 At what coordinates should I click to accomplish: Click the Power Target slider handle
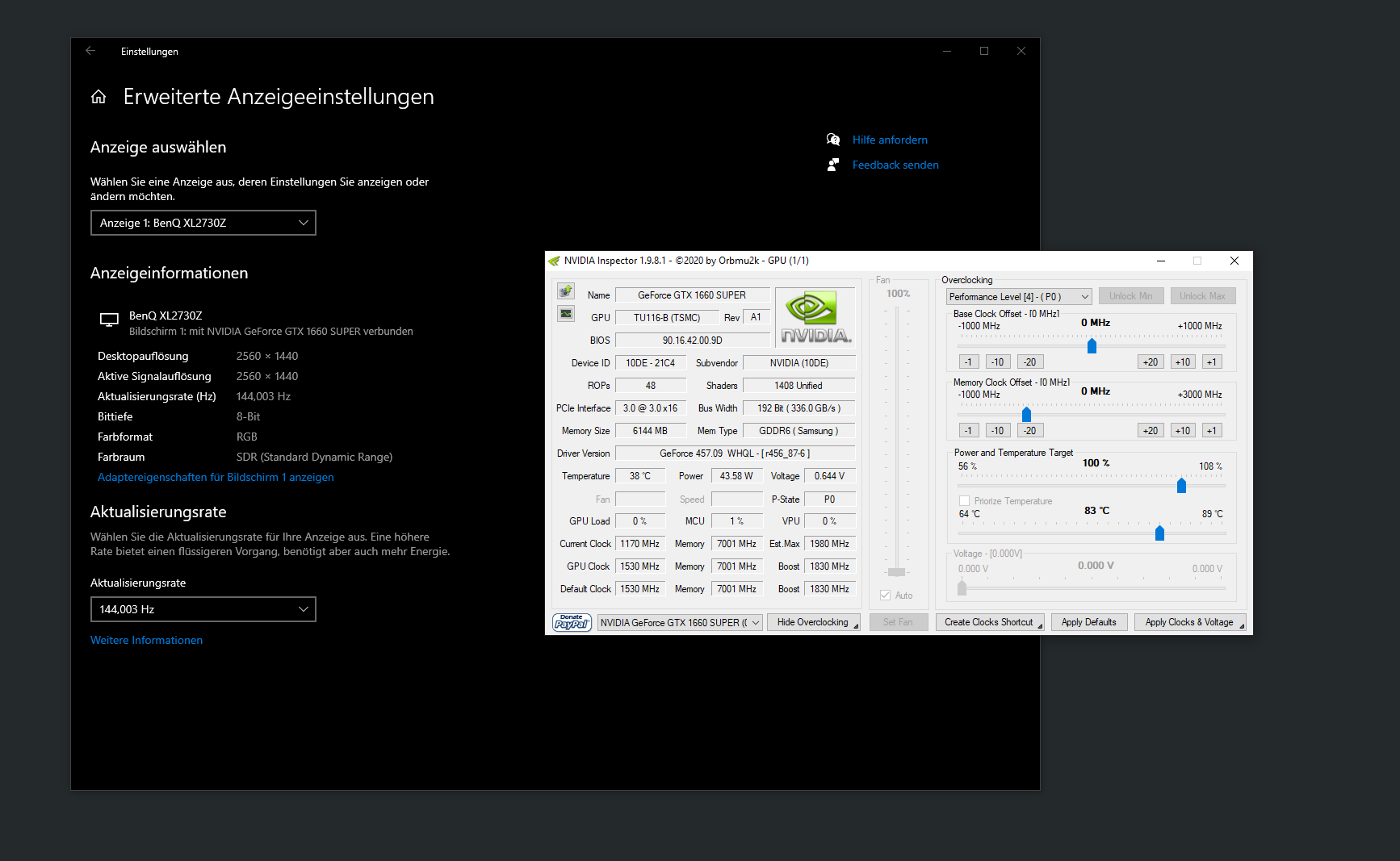[x=1181, y=486]
